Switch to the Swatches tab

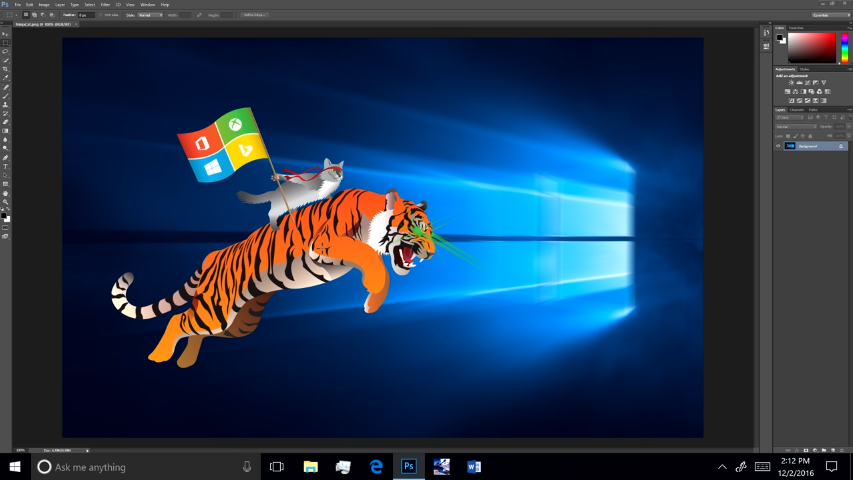(796, 28)
